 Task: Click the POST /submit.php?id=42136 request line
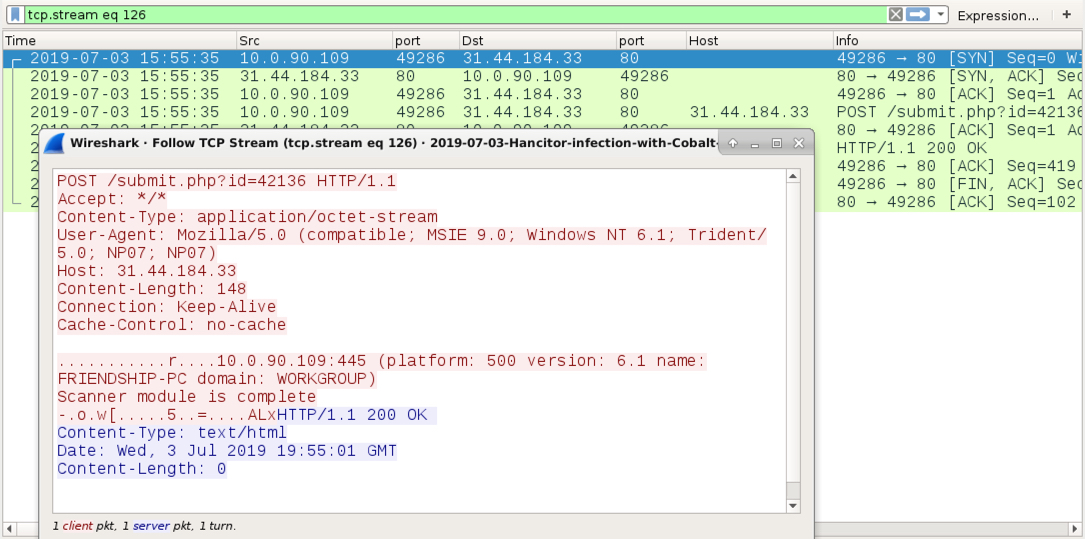pyautogui.click(x=226, y=181)
